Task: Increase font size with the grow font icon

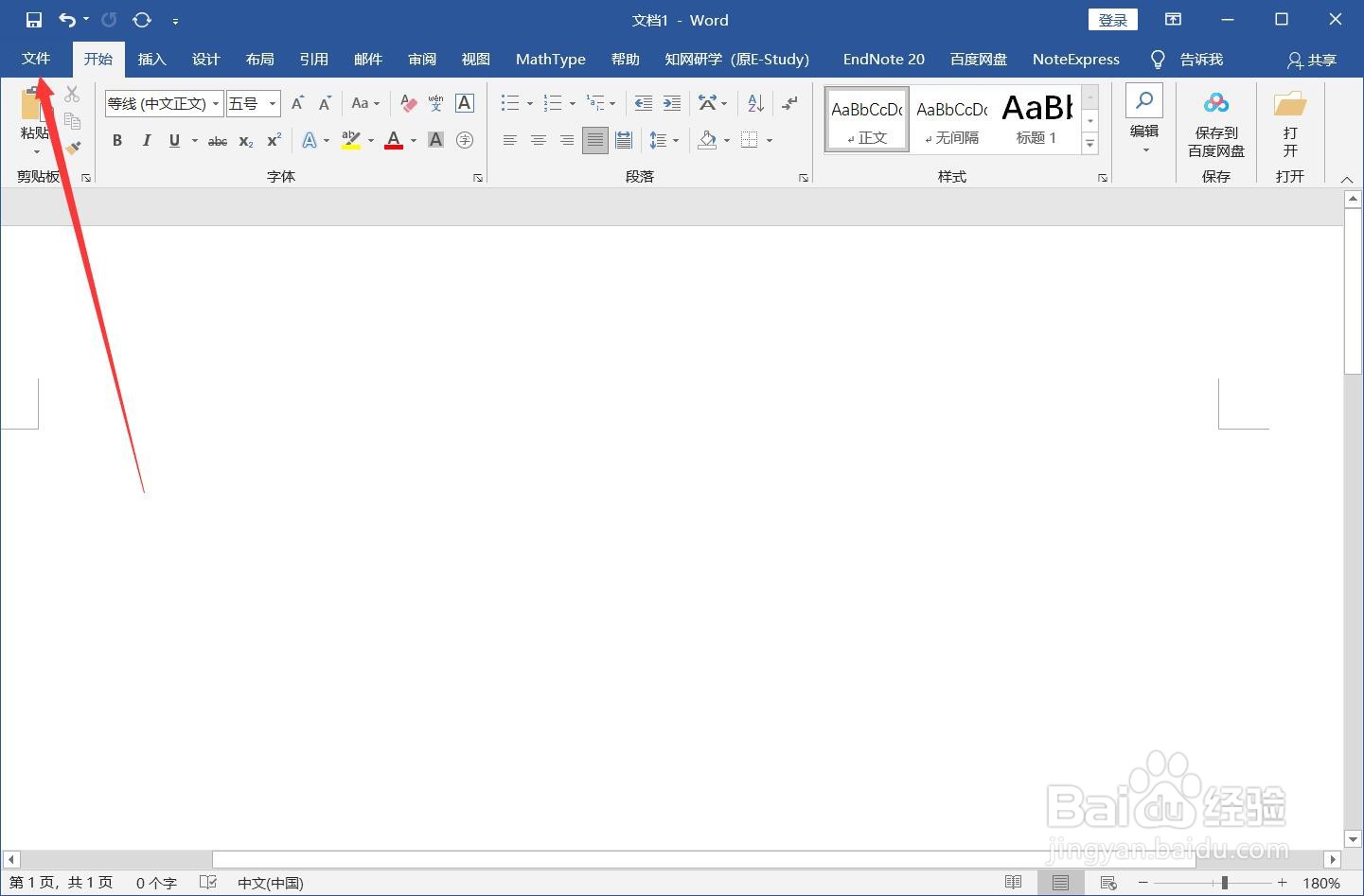Action: click(297, 103)
